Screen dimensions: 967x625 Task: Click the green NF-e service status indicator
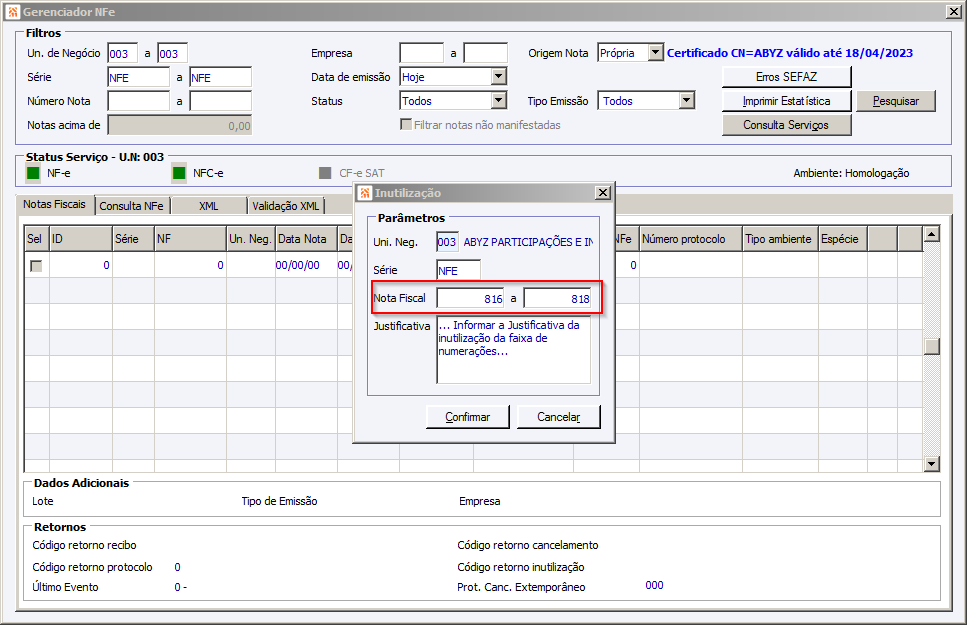click(33, 173)
